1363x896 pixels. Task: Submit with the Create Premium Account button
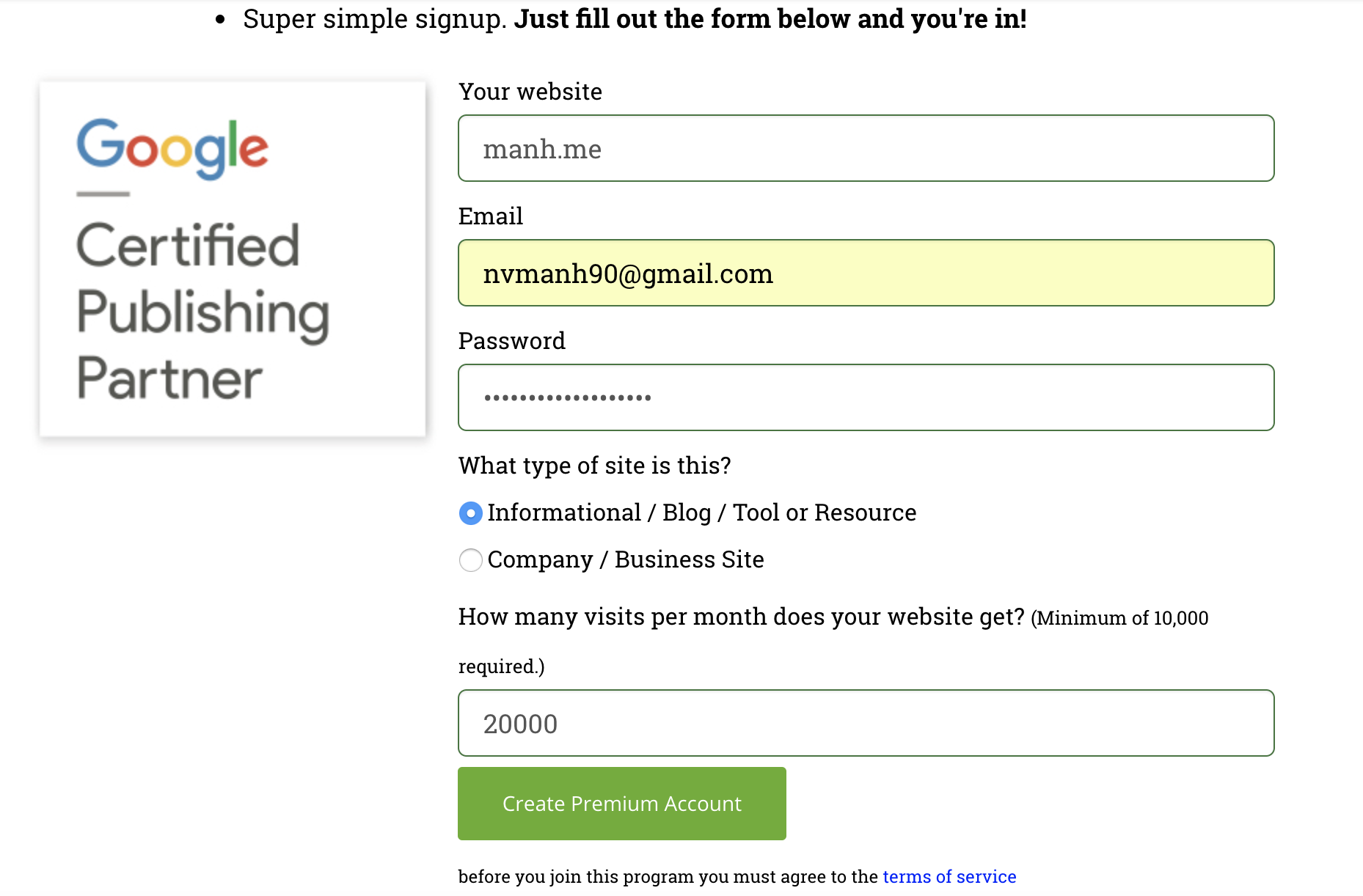coord(622,804)
